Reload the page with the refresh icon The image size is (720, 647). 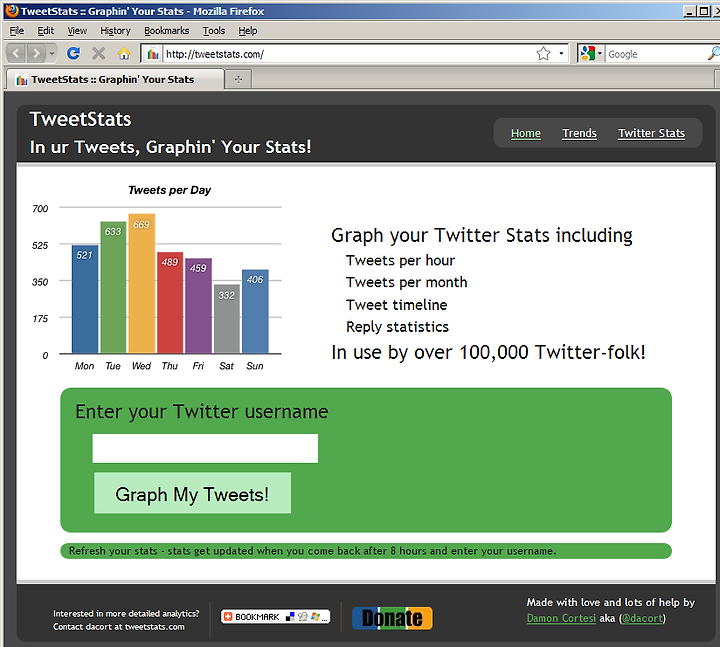(x=73, y=54)
